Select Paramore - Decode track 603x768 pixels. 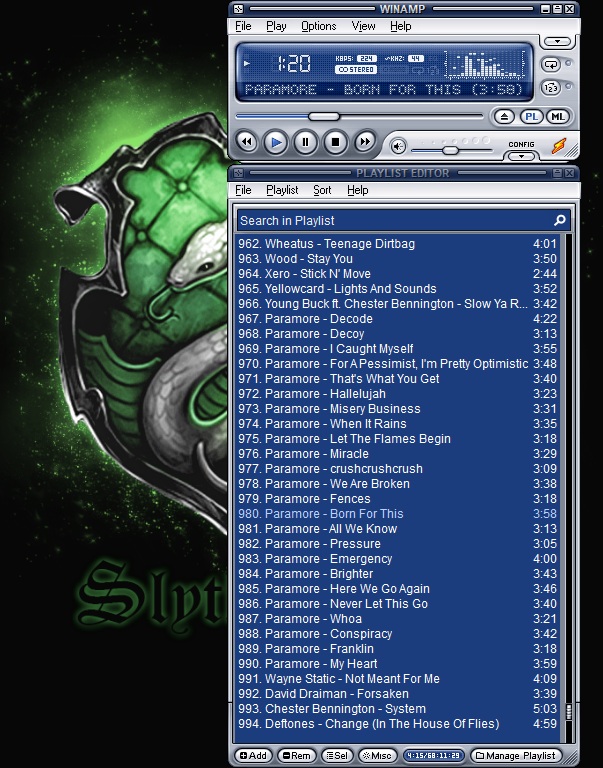click(x=397, y=318)
